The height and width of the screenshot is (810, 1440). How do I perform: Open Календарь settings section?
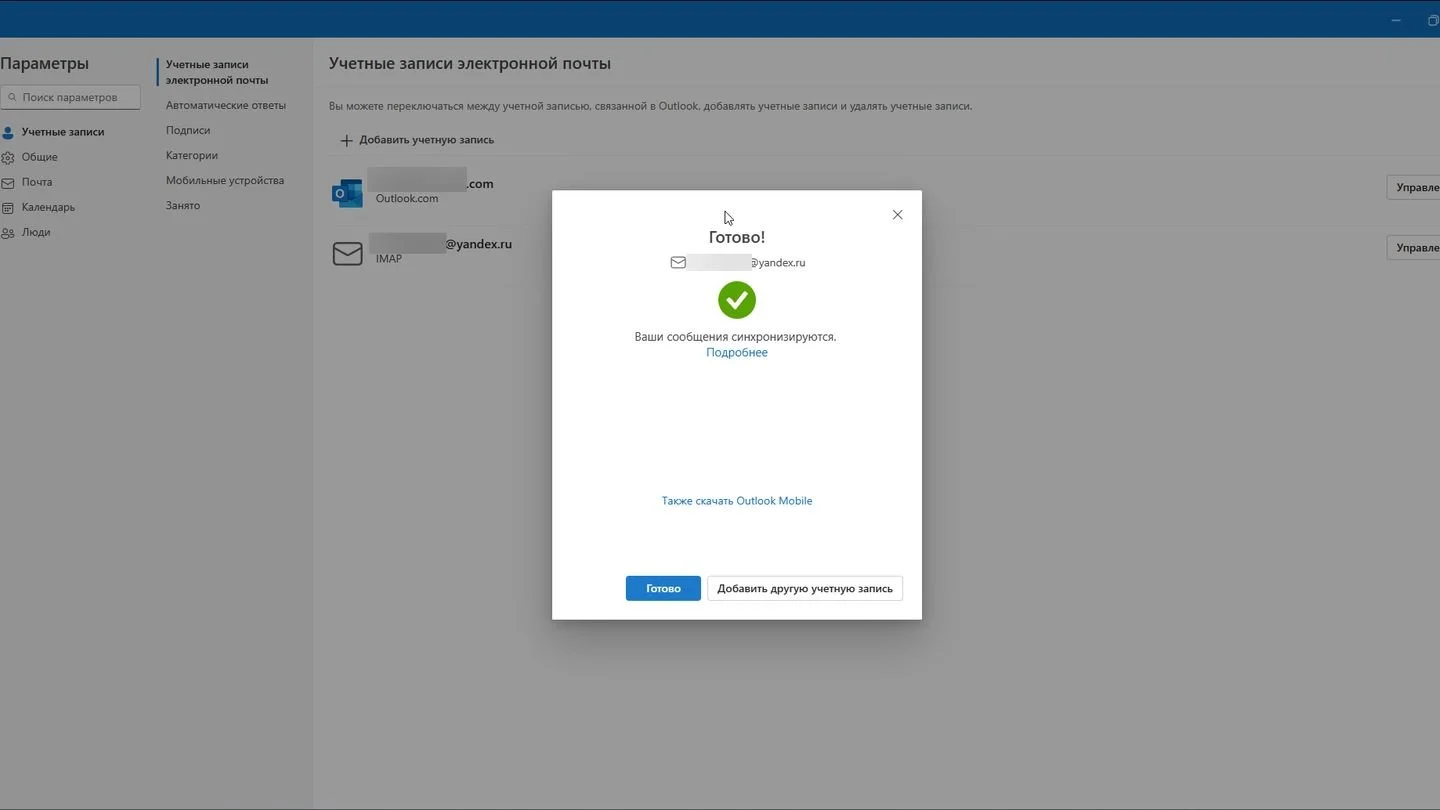point(48,207)
